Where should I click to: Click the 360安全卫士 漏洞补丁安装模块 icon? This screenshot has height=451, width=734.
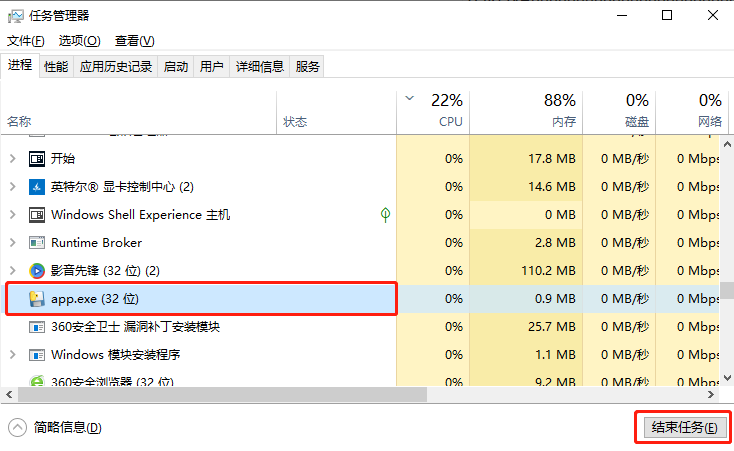[x=37, y=326]
